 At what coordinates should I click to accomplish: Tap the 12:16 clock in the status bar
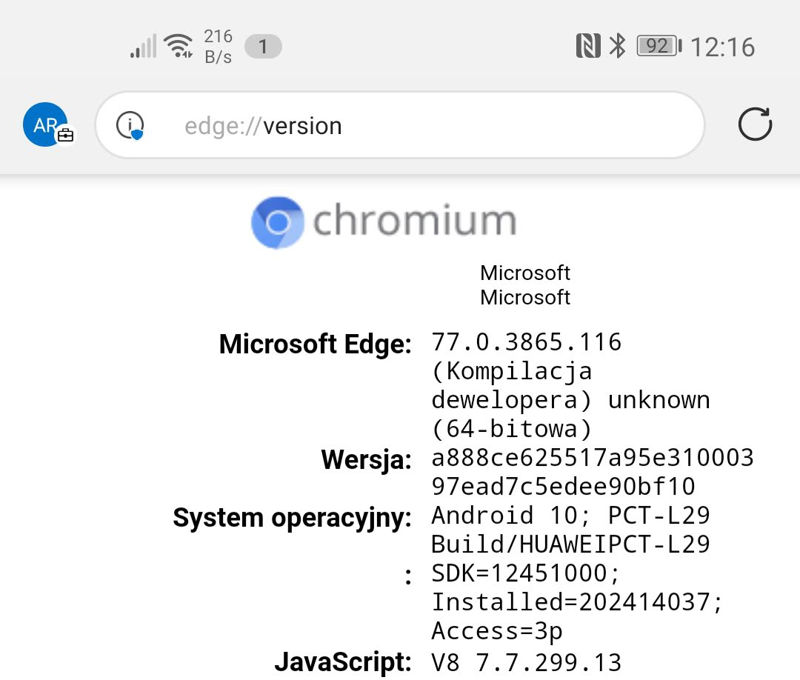click(722, 46)
